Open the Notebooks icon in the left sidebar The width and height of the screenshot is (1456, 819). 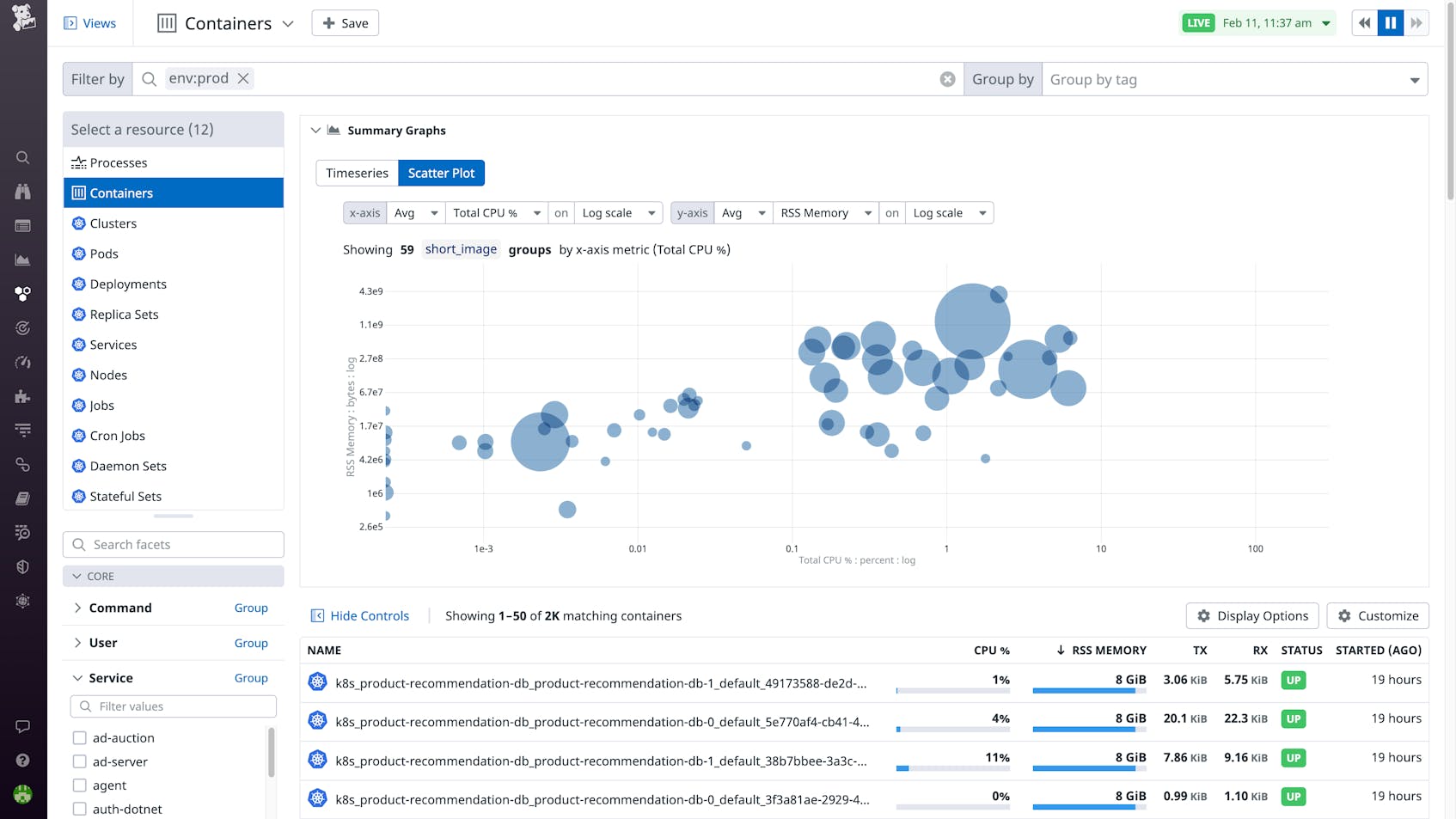[x=22, y=498]
